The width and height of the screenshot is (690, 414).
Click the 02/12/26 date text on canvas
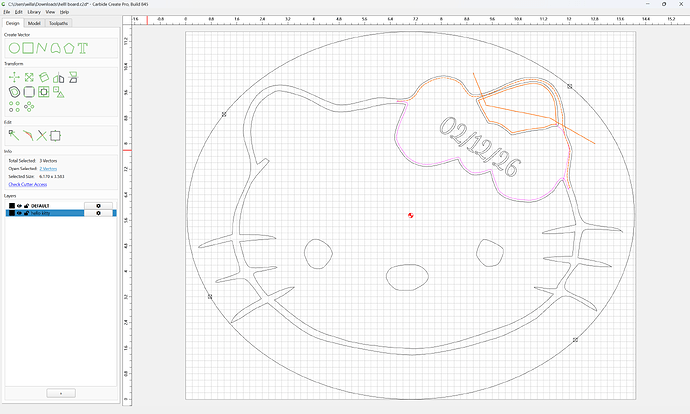point(481,147)
